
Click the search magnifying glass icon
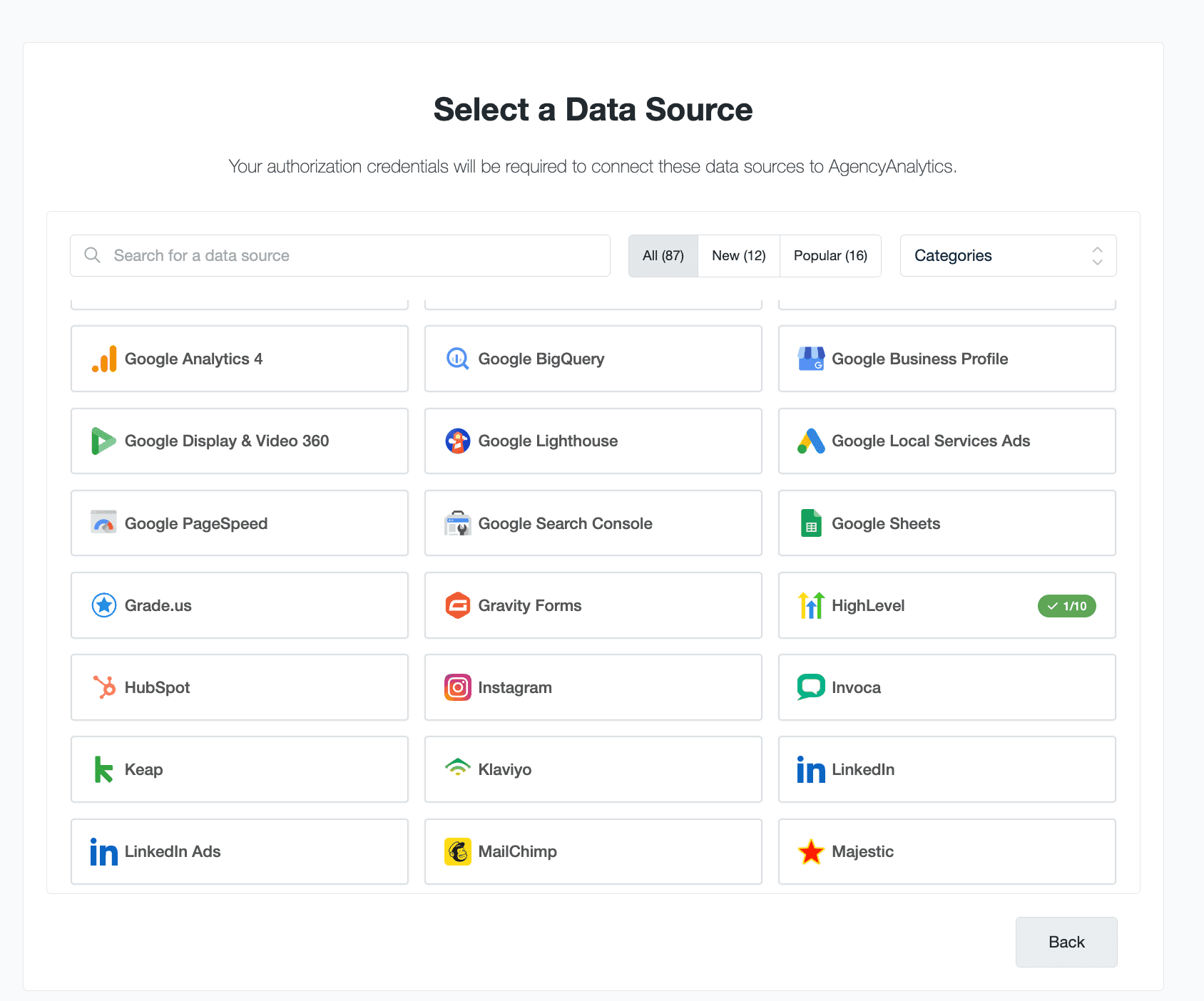(92, 255)
